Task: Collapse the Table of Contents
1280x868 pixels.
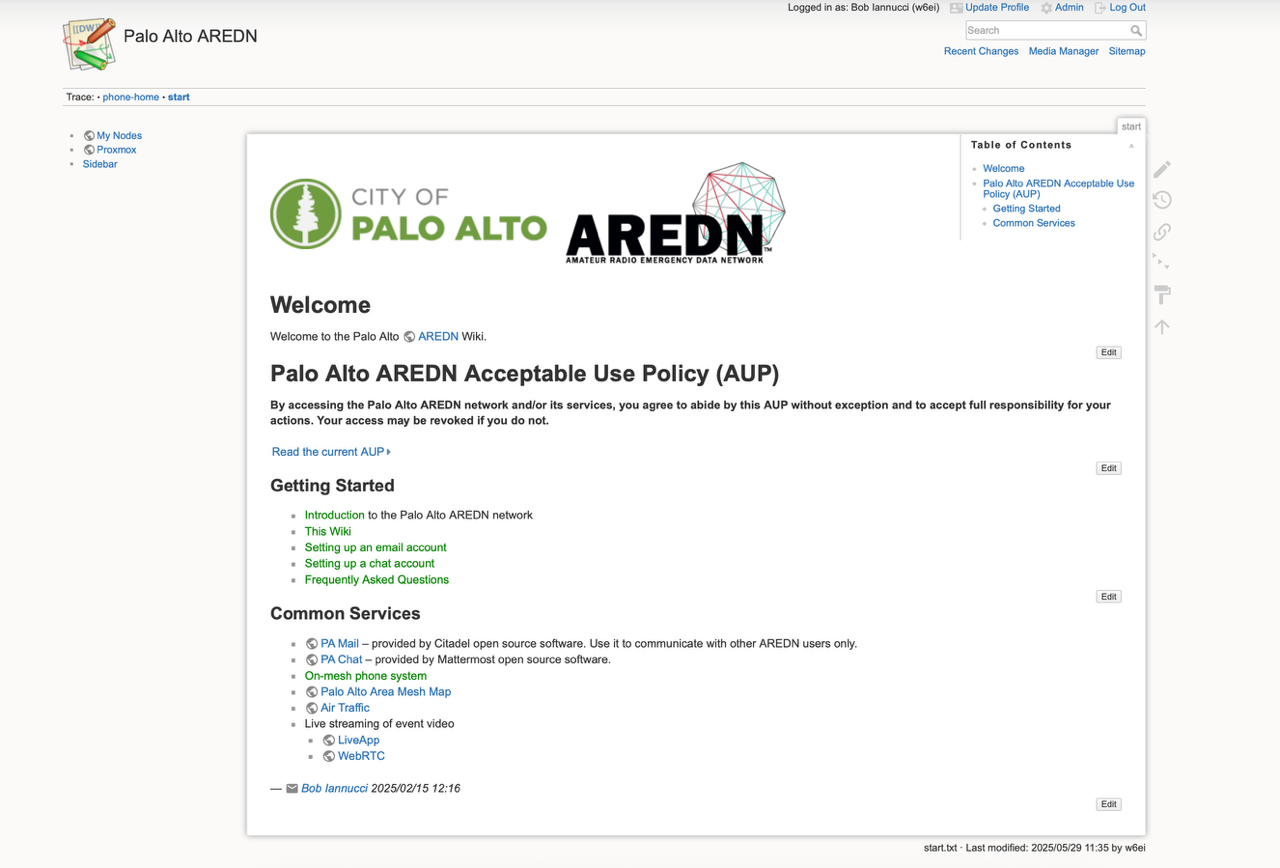Action: click(1131, 146)
